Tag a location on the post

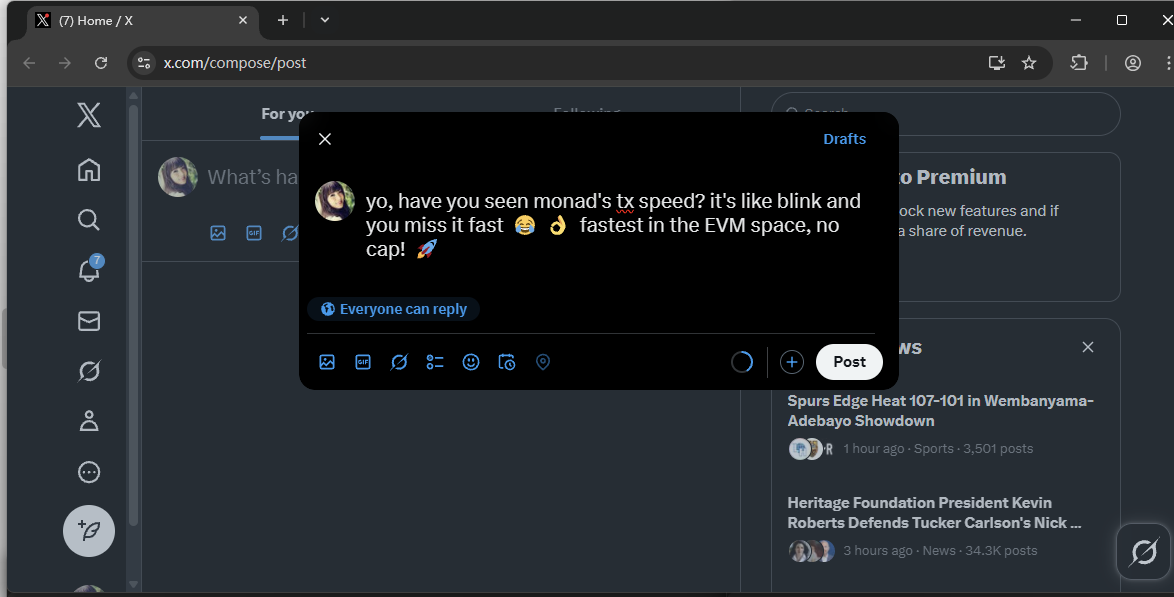click(543, 362)
